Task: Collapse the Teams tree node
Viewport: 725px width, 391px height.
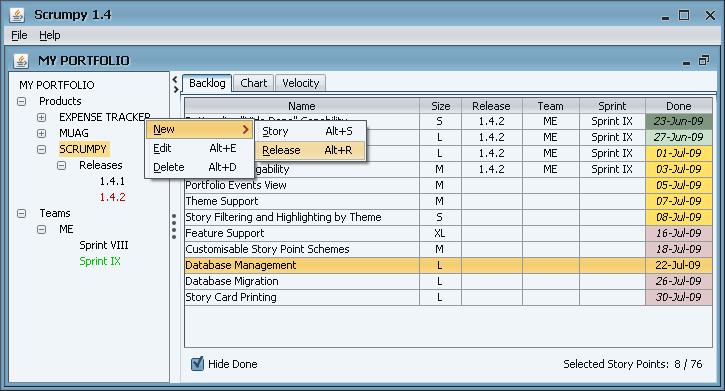Action: pos(21,214)
